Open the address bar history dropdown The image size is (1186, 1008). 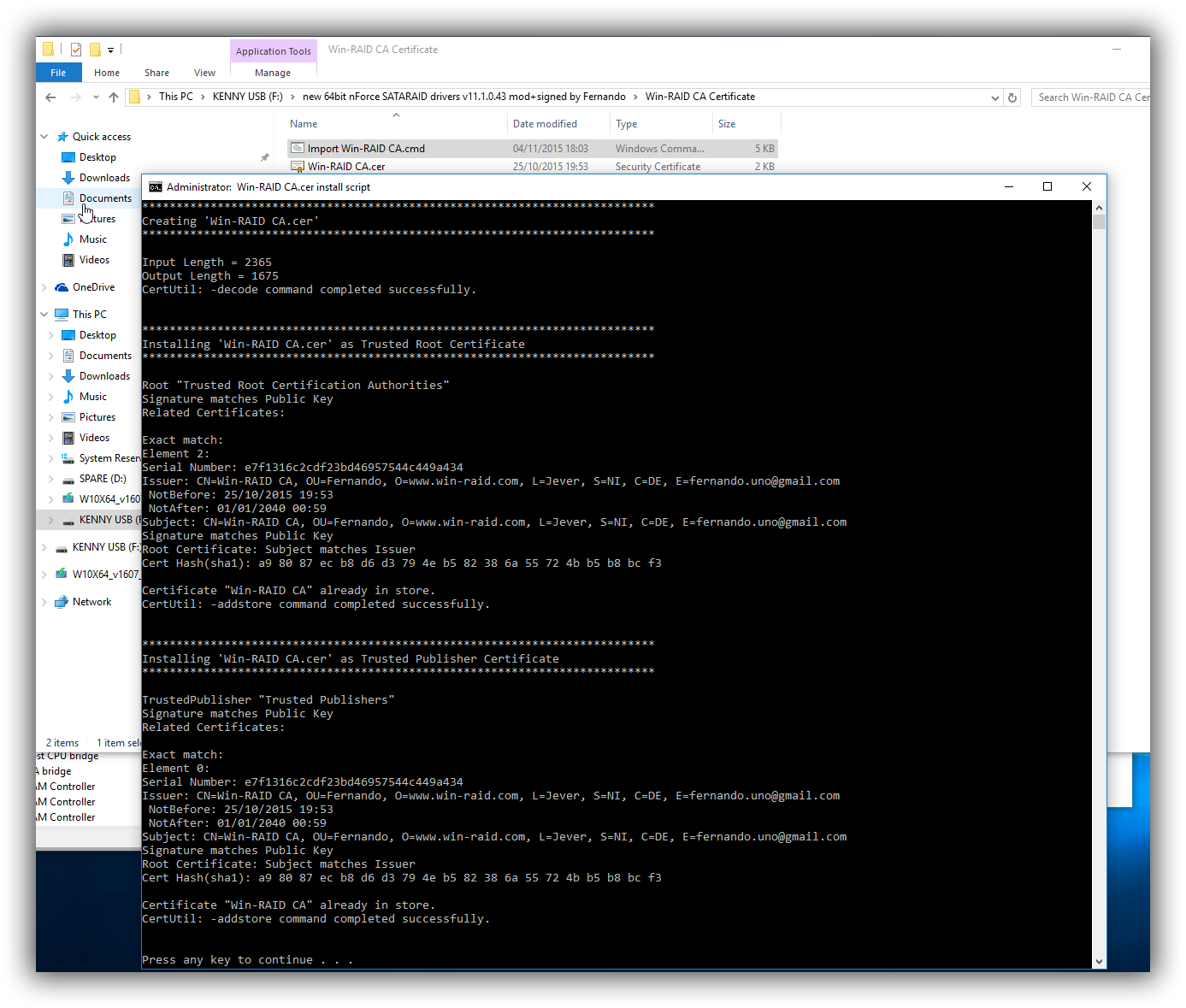click(x=994, y=98)
